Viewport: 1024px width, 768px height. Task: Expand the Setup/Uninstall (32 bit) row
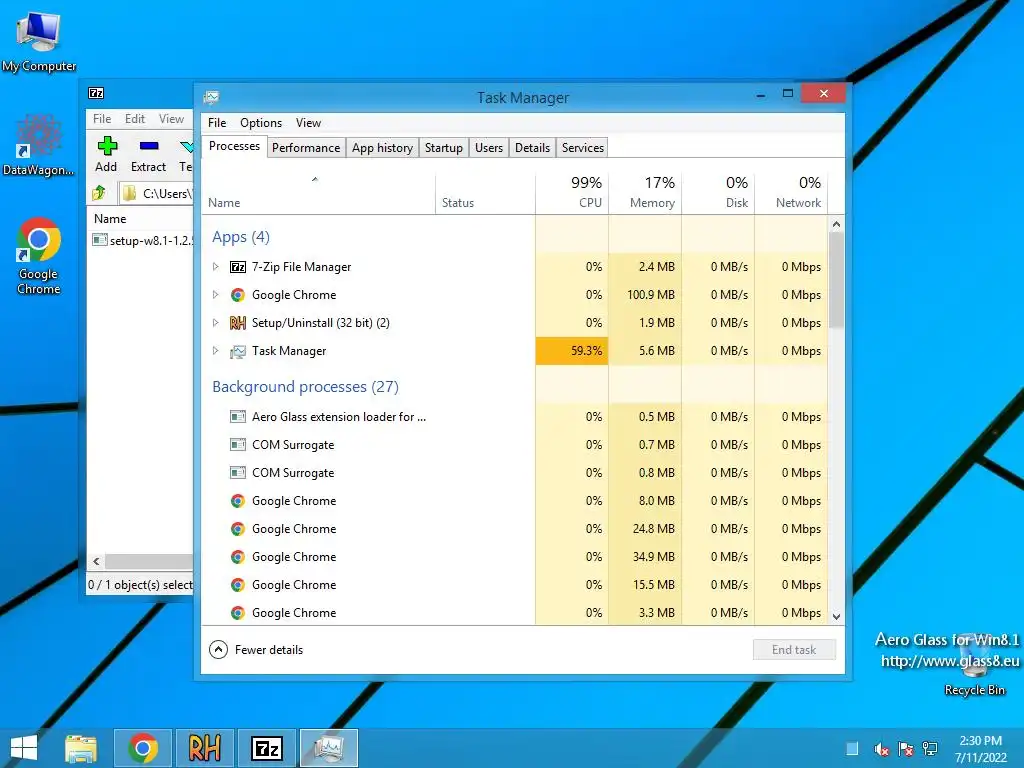[216, 323]
